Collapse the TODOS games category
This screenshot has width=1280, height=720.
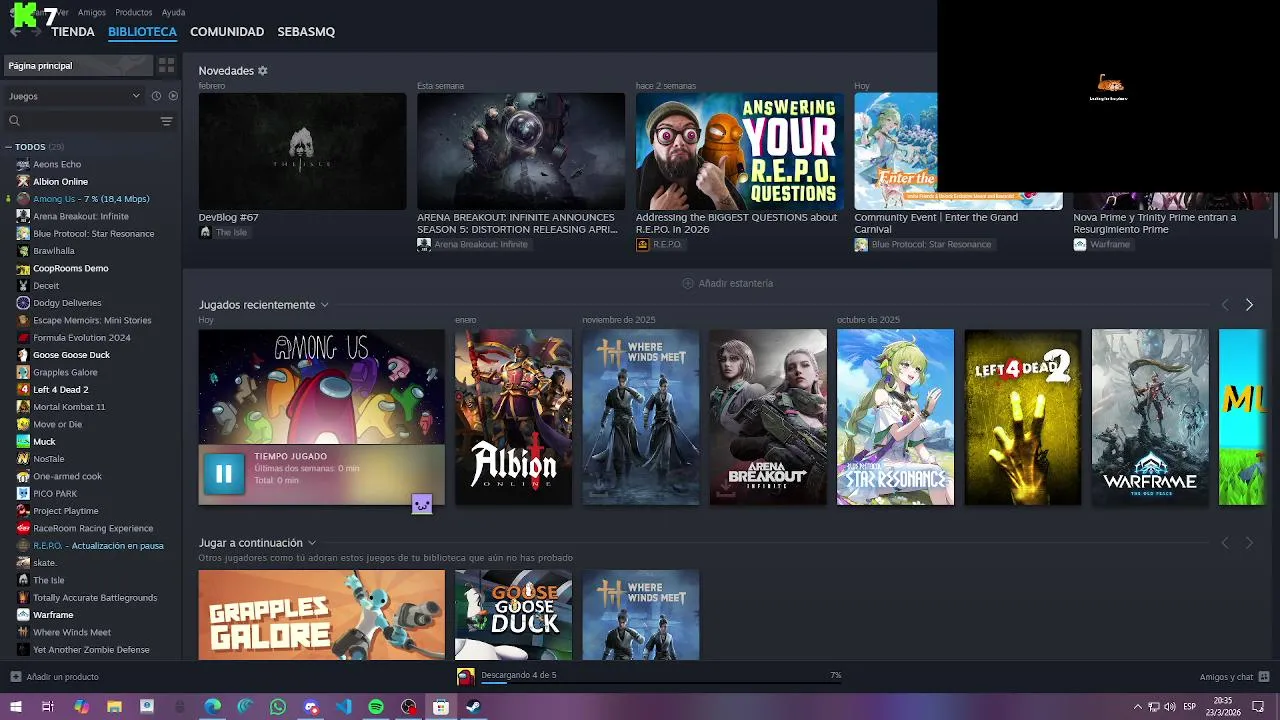click(x=8, y=147)
